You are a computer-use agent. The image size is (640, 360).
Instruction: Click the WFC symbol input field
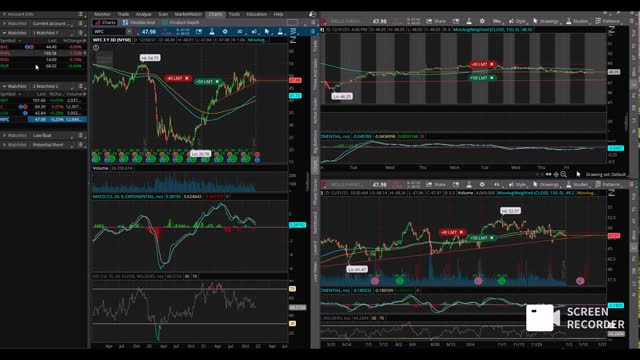click(109, 31)
